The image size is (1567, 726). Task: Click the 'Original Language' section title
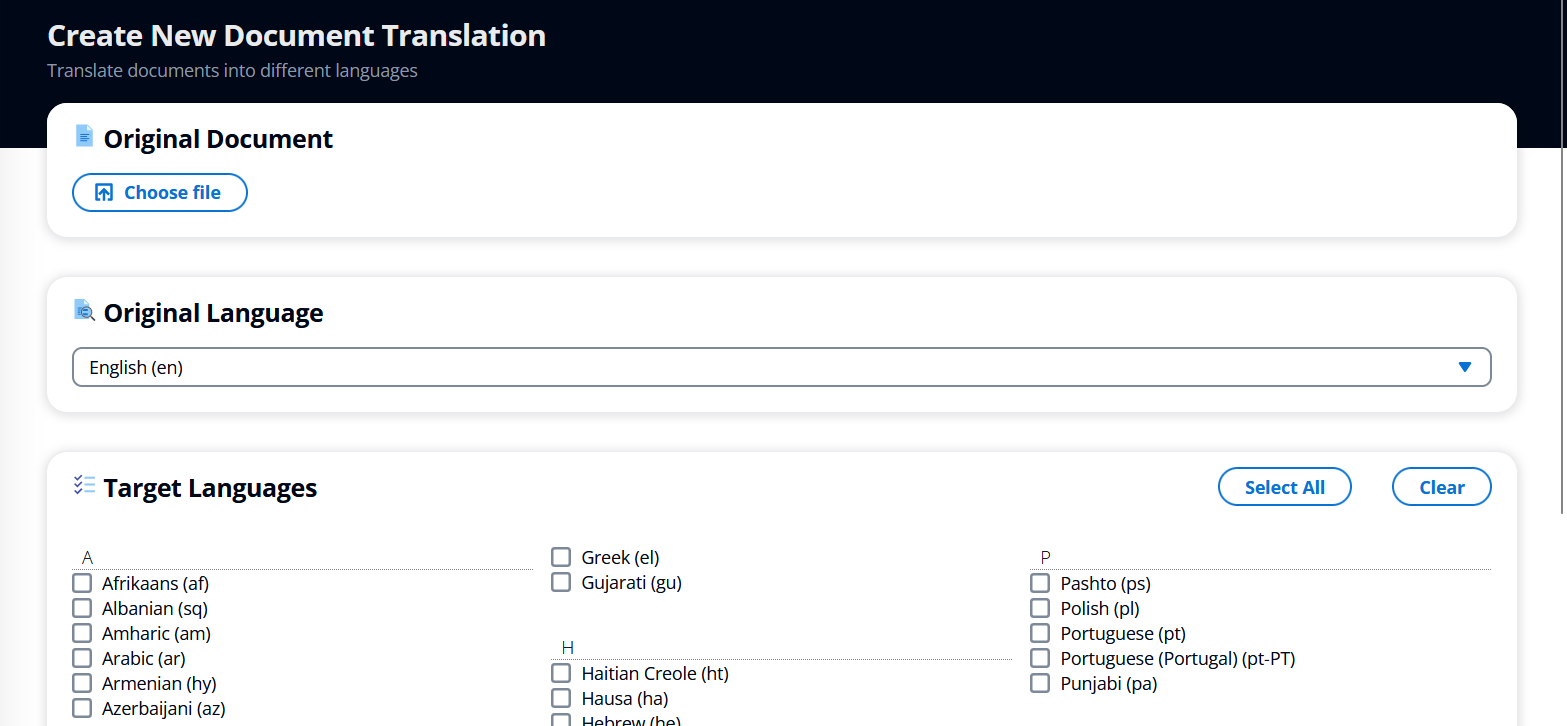(213, 313)
